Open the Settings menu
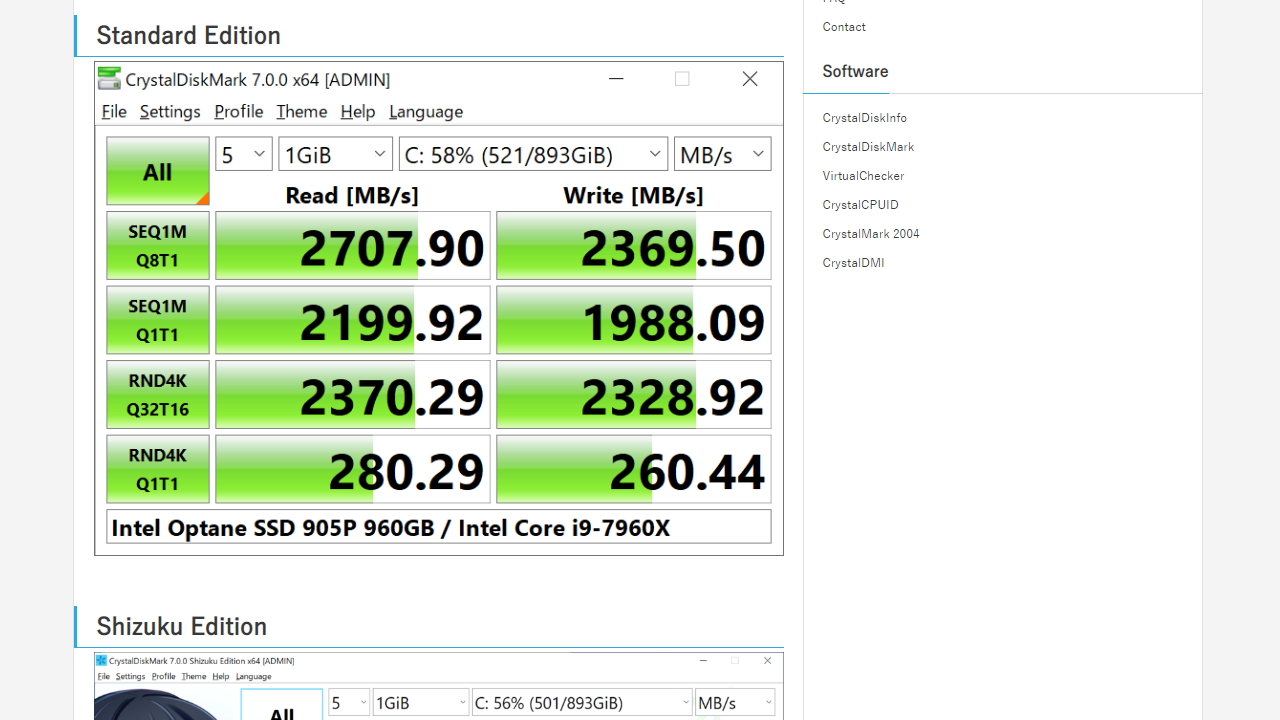This screenshot has height=720, width=1280. point(170,111)
